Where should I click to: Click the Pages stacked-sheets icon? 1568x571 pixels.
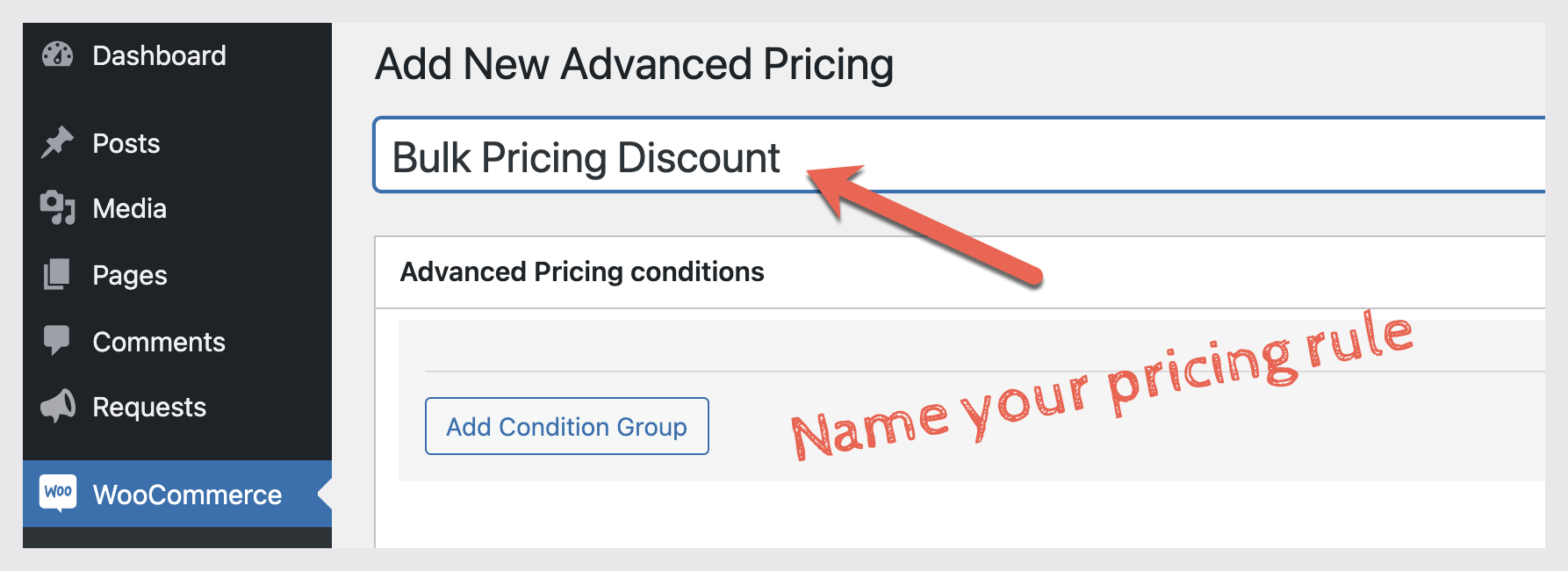coord(57,275)
